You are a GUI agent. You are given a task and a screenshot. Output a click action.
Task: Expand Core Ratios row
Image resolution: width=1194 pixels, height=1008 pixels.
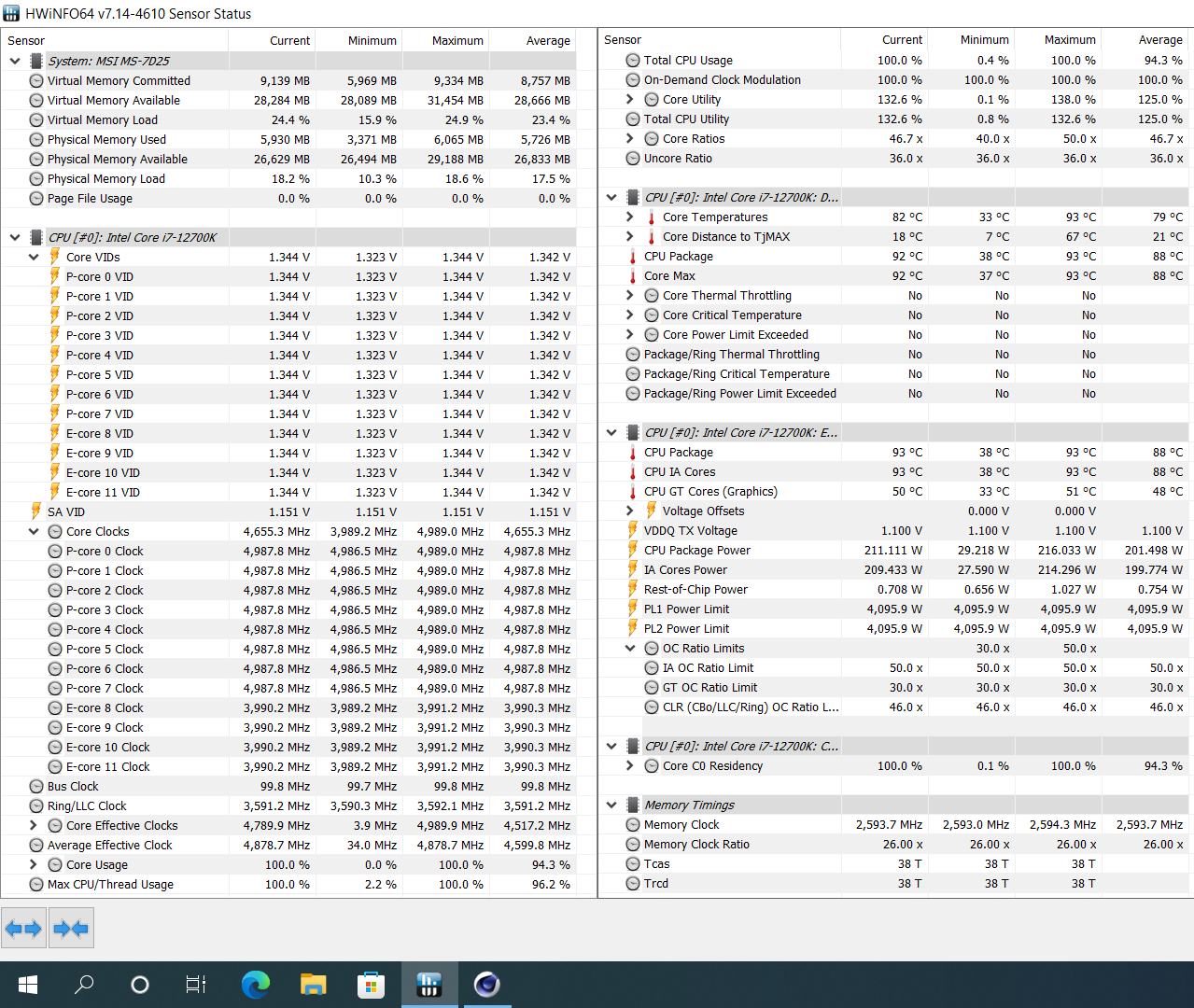click(630, 138)
